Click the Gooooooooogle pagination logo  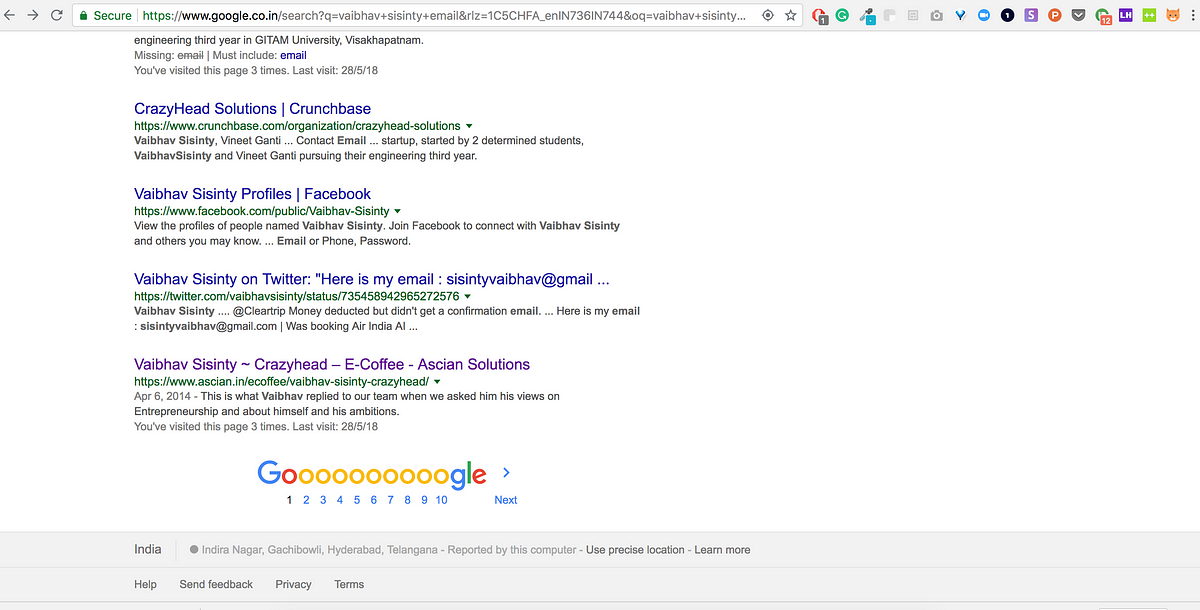coord(372,475)
